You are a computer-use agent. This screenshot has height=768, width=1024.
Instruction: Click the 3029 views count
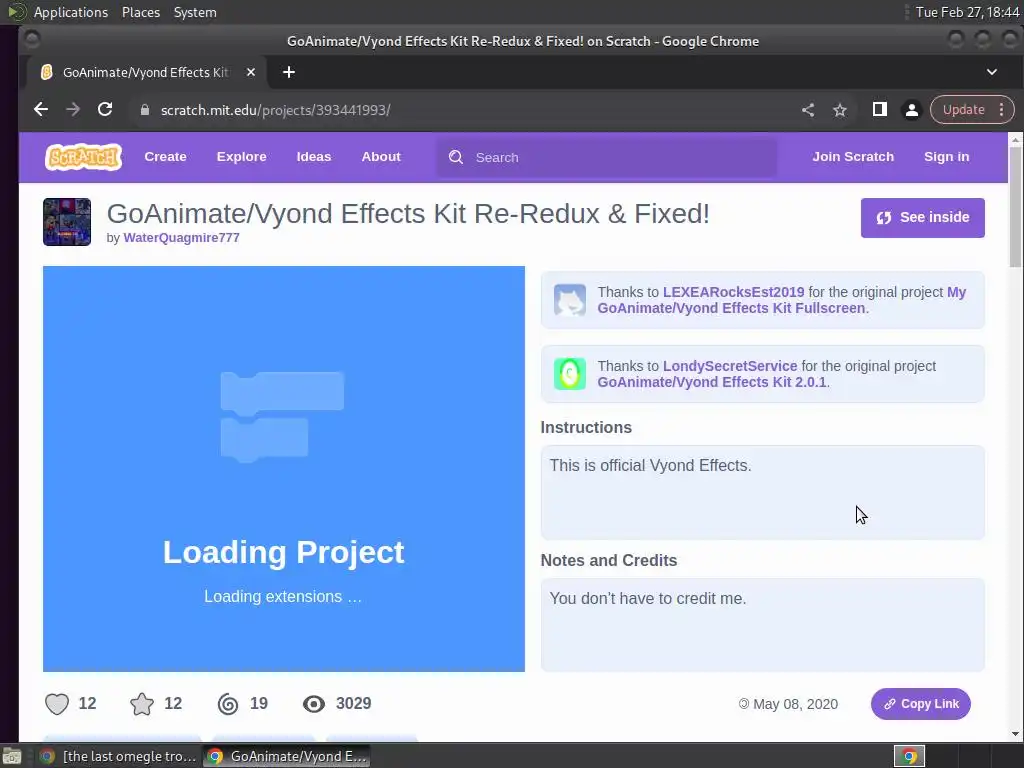coord(353,703)
